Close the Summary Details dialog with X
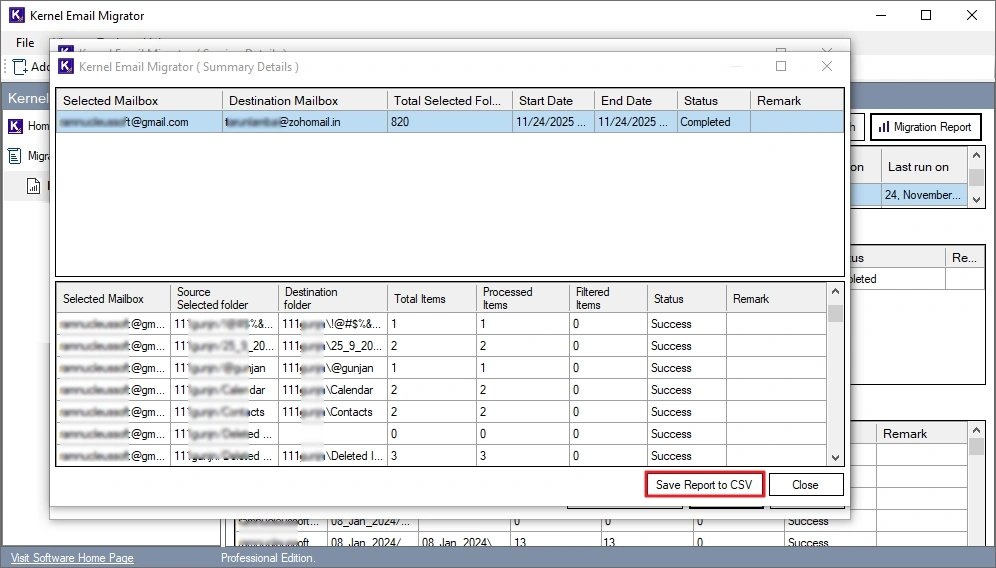The height and width of the screenshot is (568, 996). 826,66
